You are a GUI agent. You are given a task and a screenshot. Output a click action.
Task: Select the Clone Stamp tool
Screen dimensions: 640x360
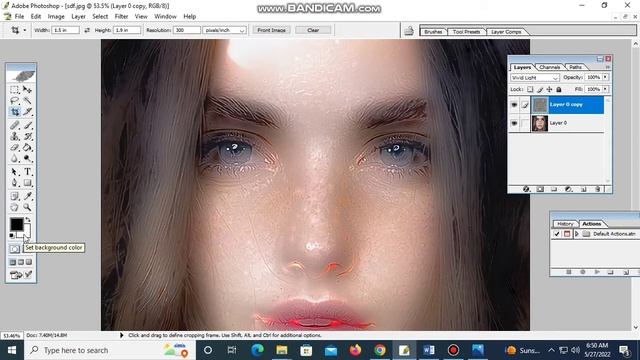pos(15,136)
